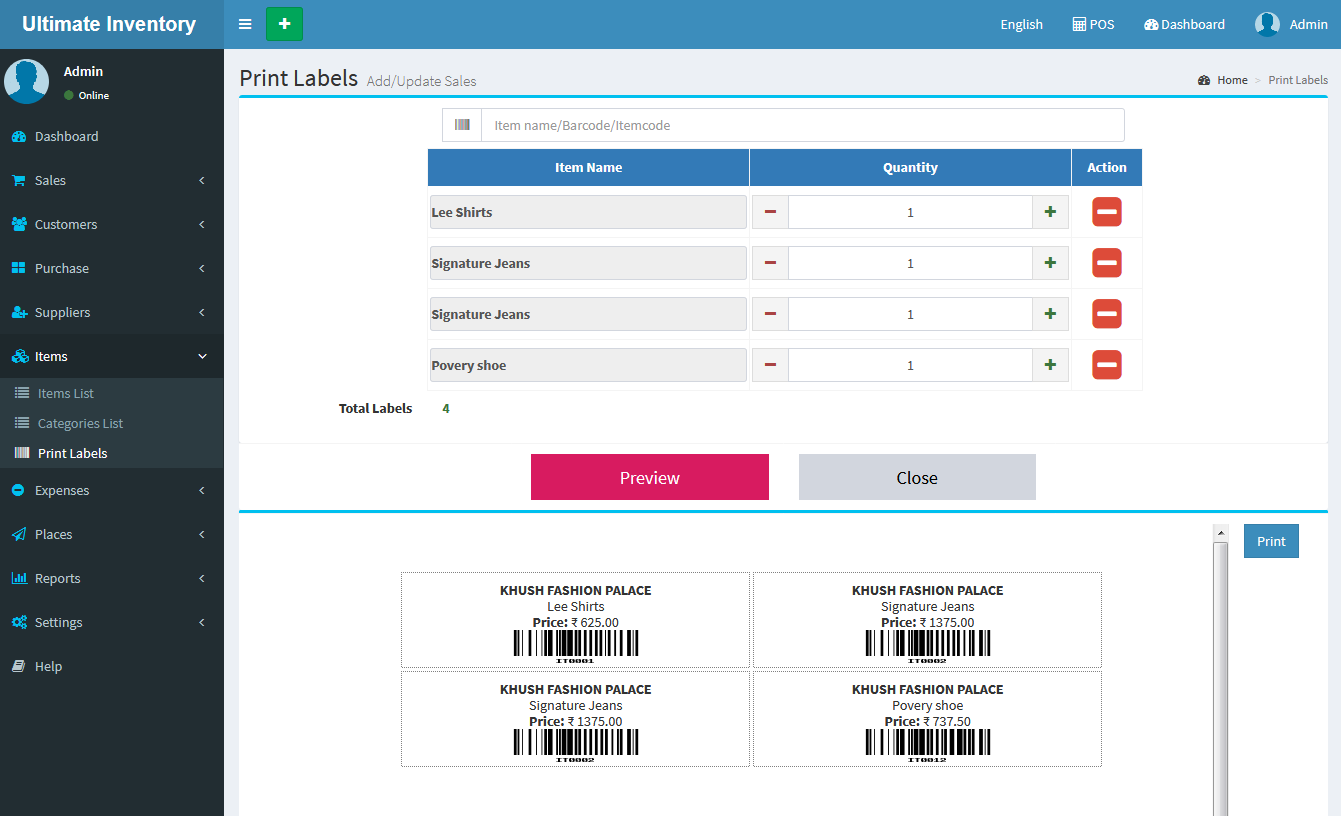Open POS from the top bar
The height and width of the screenshot is (816, 1341).
(1093, 24)
